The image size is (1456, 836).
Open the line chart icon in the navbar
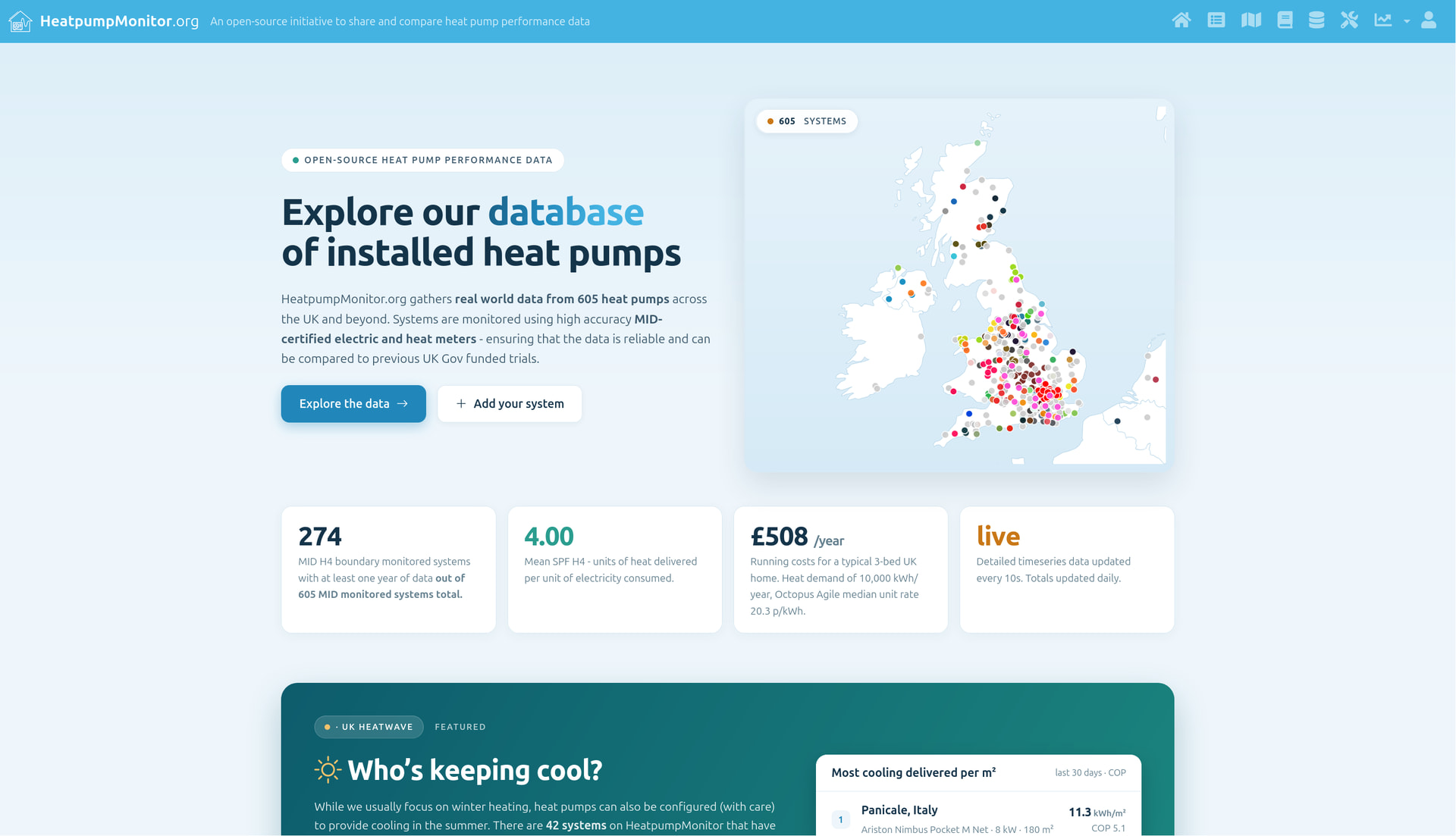pyautogui.click(x=1383, y=20)
